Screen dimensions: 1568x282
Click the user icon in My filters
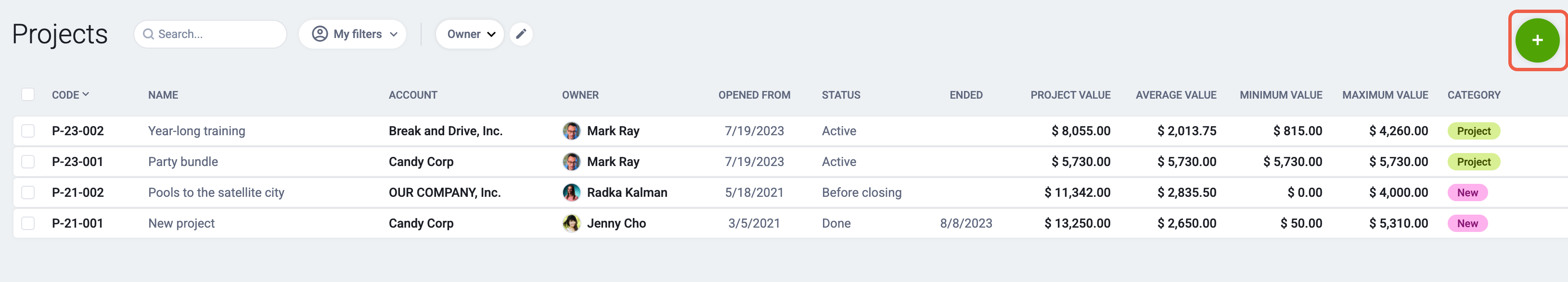tap(320, 34)
